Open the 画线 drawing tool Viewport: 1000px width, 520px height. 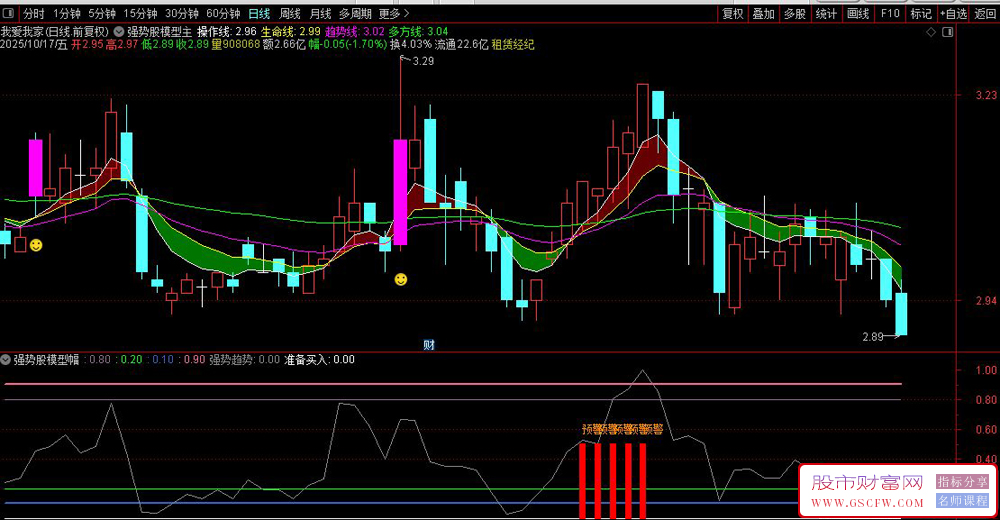tap(857, 14)
